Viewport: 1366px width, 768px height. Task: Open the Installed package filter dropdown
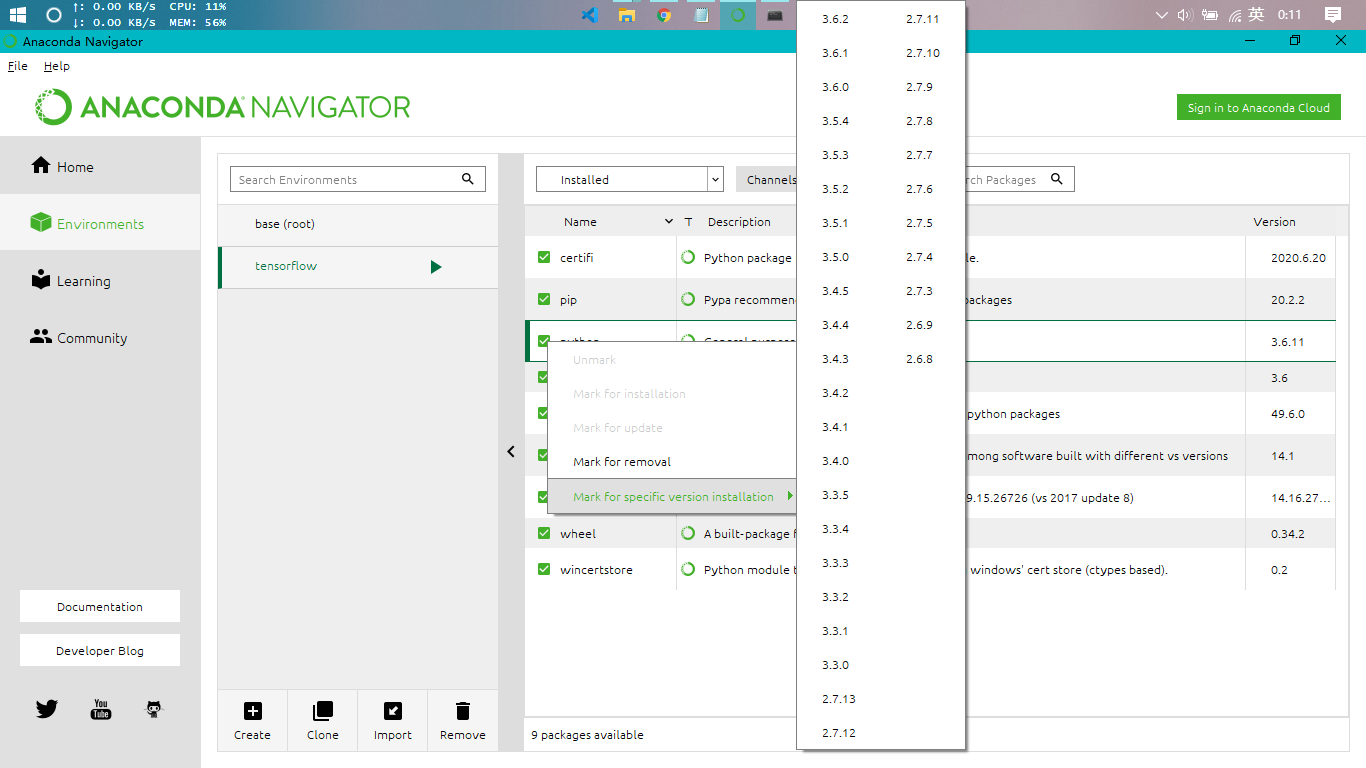(x=630, y=179)
